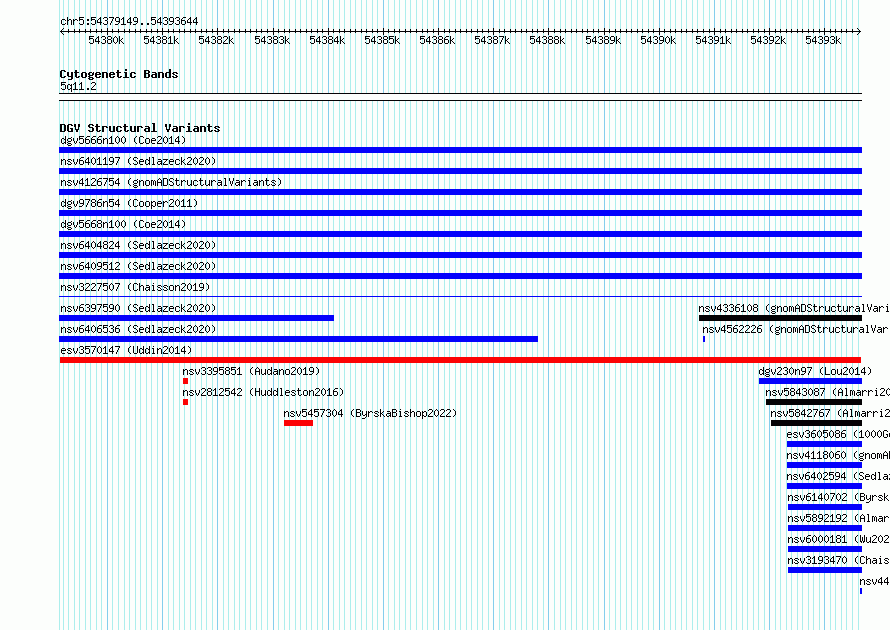Click the 54387k ruler tick label
Image resolution: width=890 pixels, height=630 pixels.
[x=492, y=40]
